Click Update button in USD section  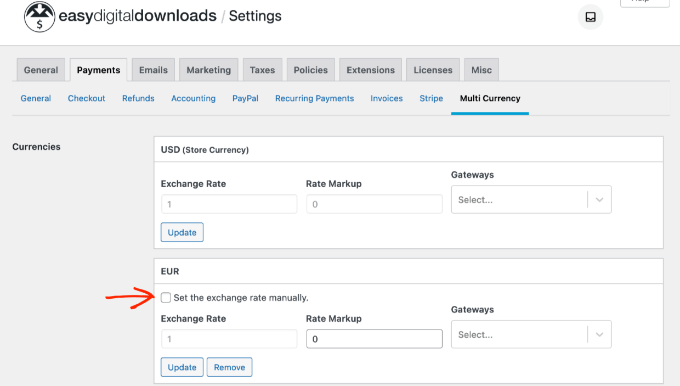(182, 232)
